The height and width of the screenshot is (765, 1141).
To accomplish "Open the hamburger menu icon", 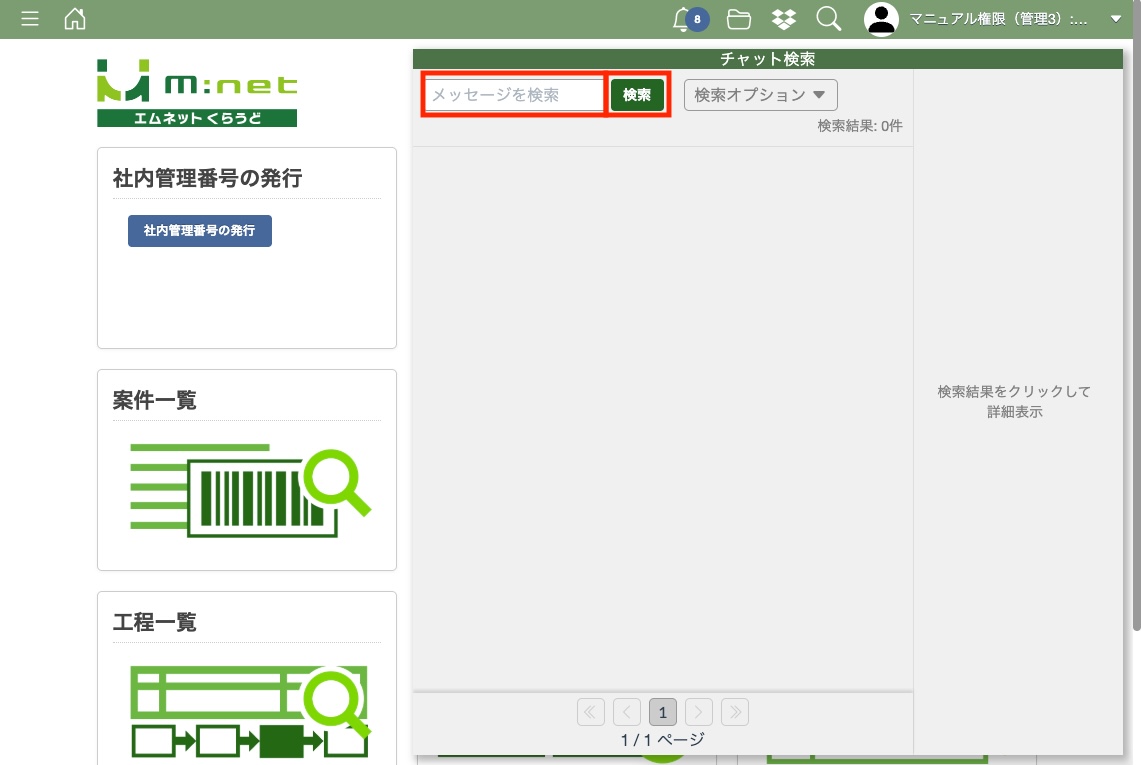I will point(30,19).
